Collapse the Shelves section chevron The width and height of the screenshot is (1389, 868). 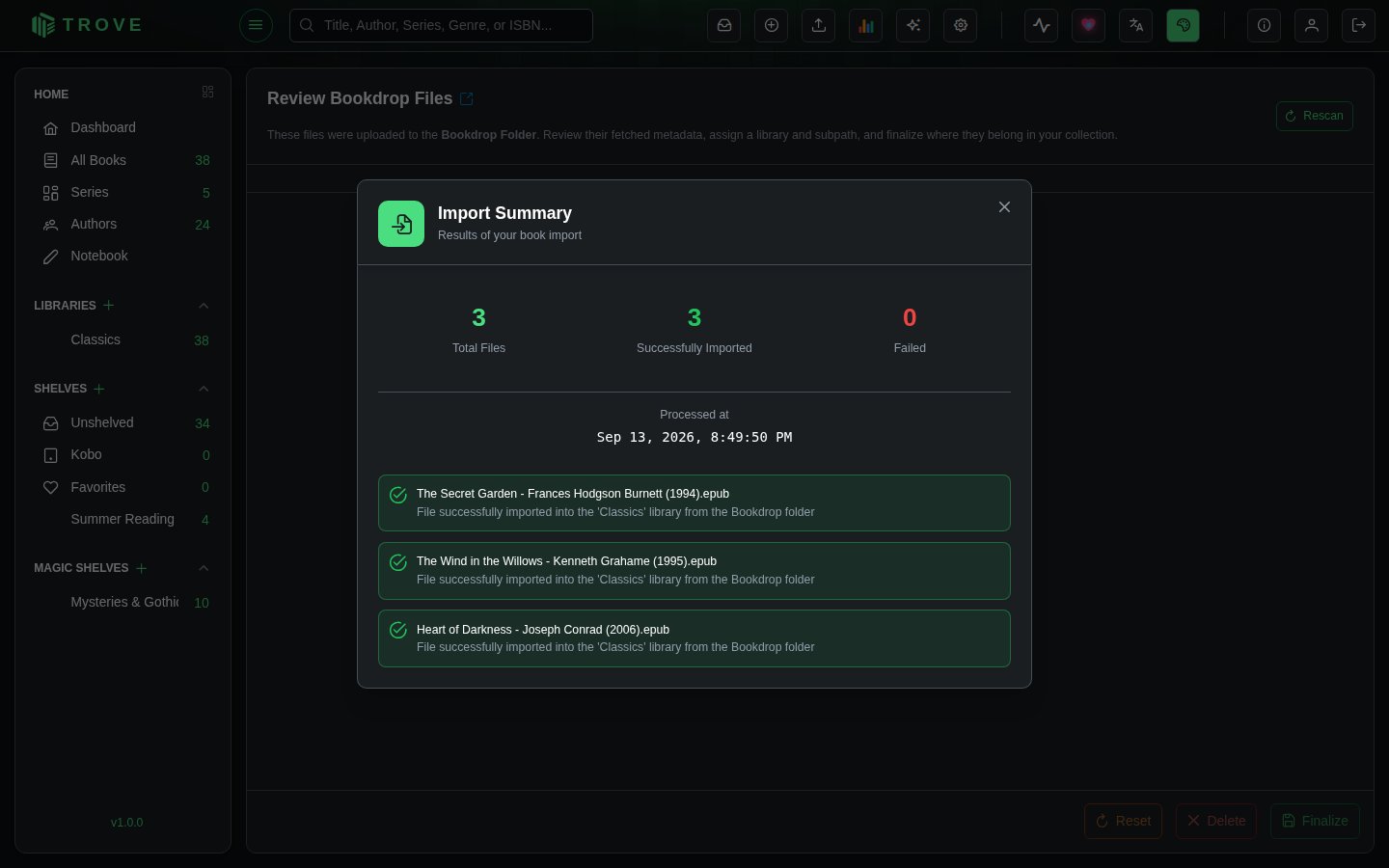[204, 389]
